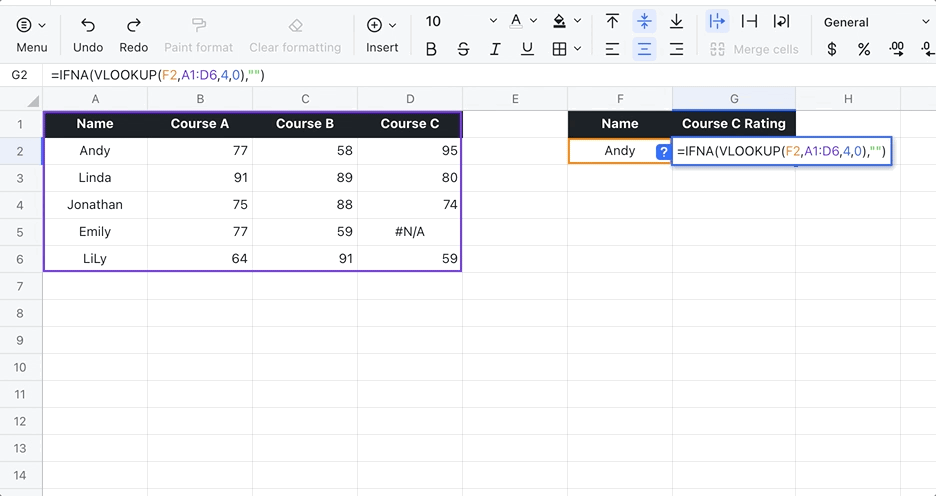Viewport: 936px width, 496px height.
Task: Open the Insert menu
Action: (x=382, y=33)
